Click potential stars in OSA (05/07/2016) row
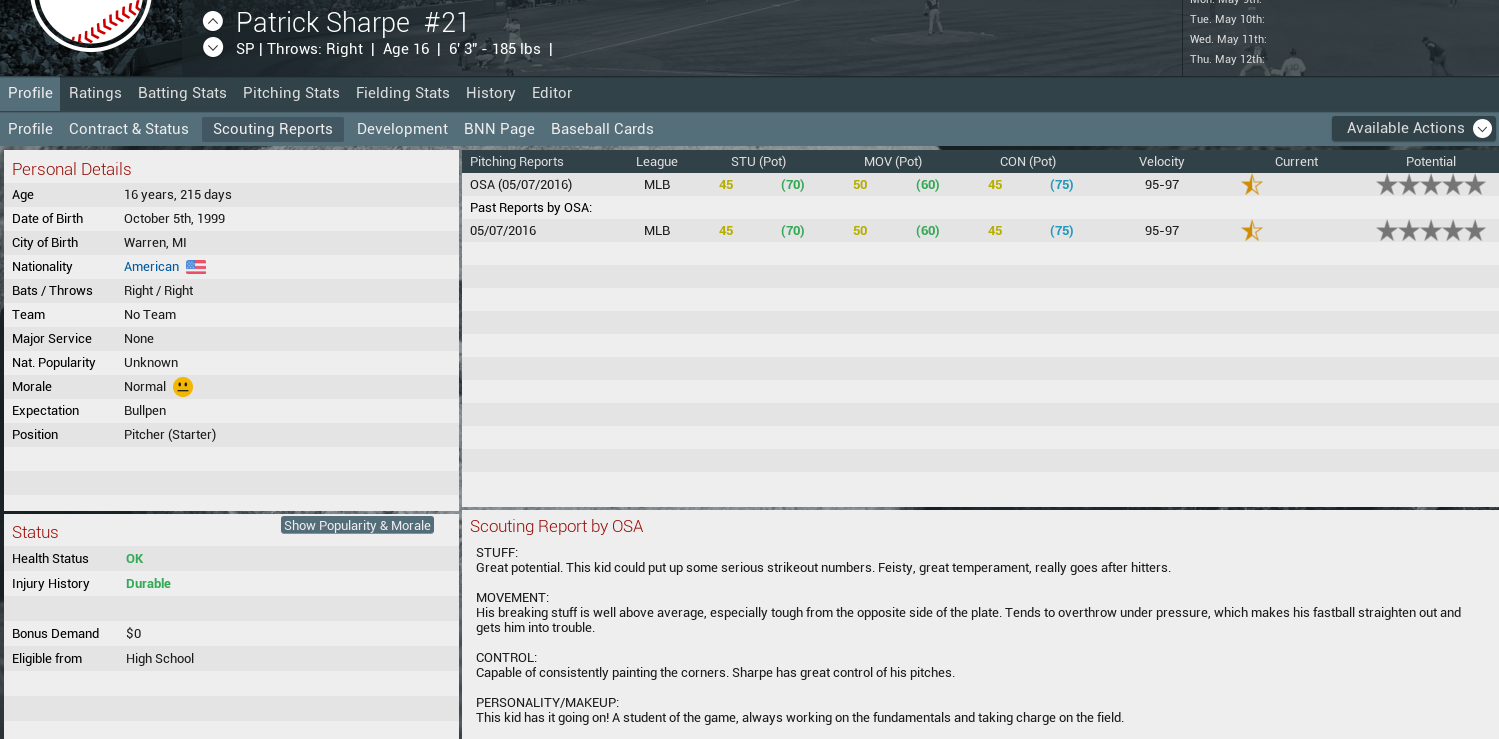Image resolution: width=1499 pixels, height=739 pixels. pos(1431,185)
